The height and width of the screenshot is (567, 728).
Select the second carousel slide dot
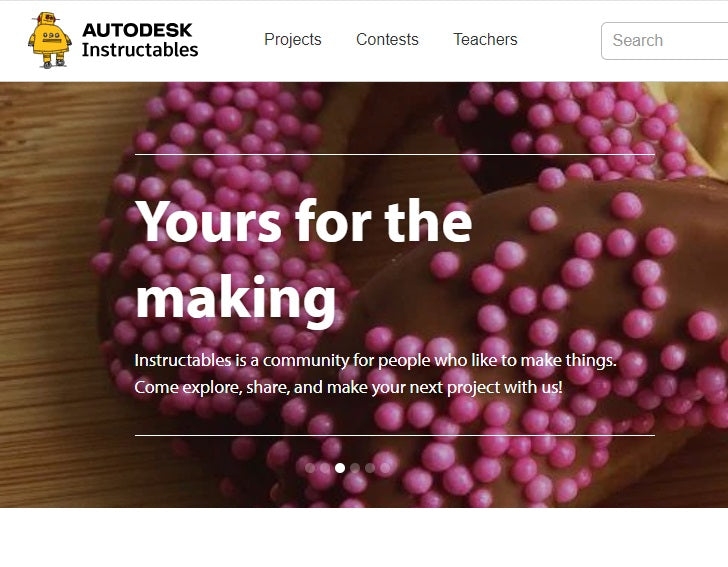click(x=325, y=468)
